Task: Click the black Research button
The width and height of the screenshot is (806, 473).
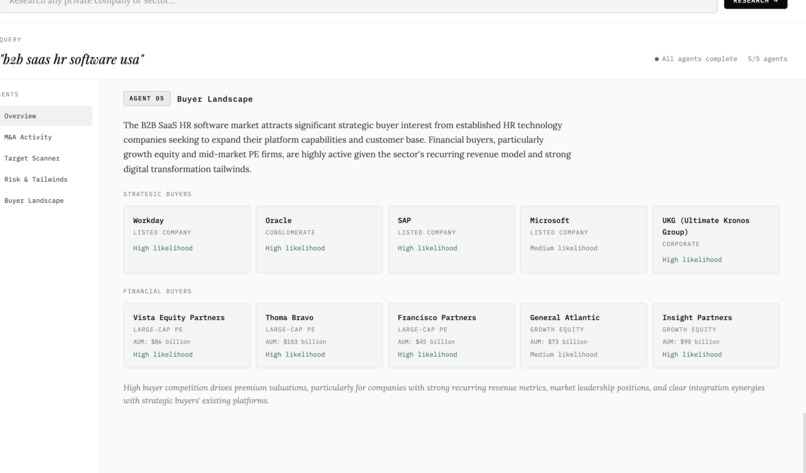Action: [x=755, y=3]
